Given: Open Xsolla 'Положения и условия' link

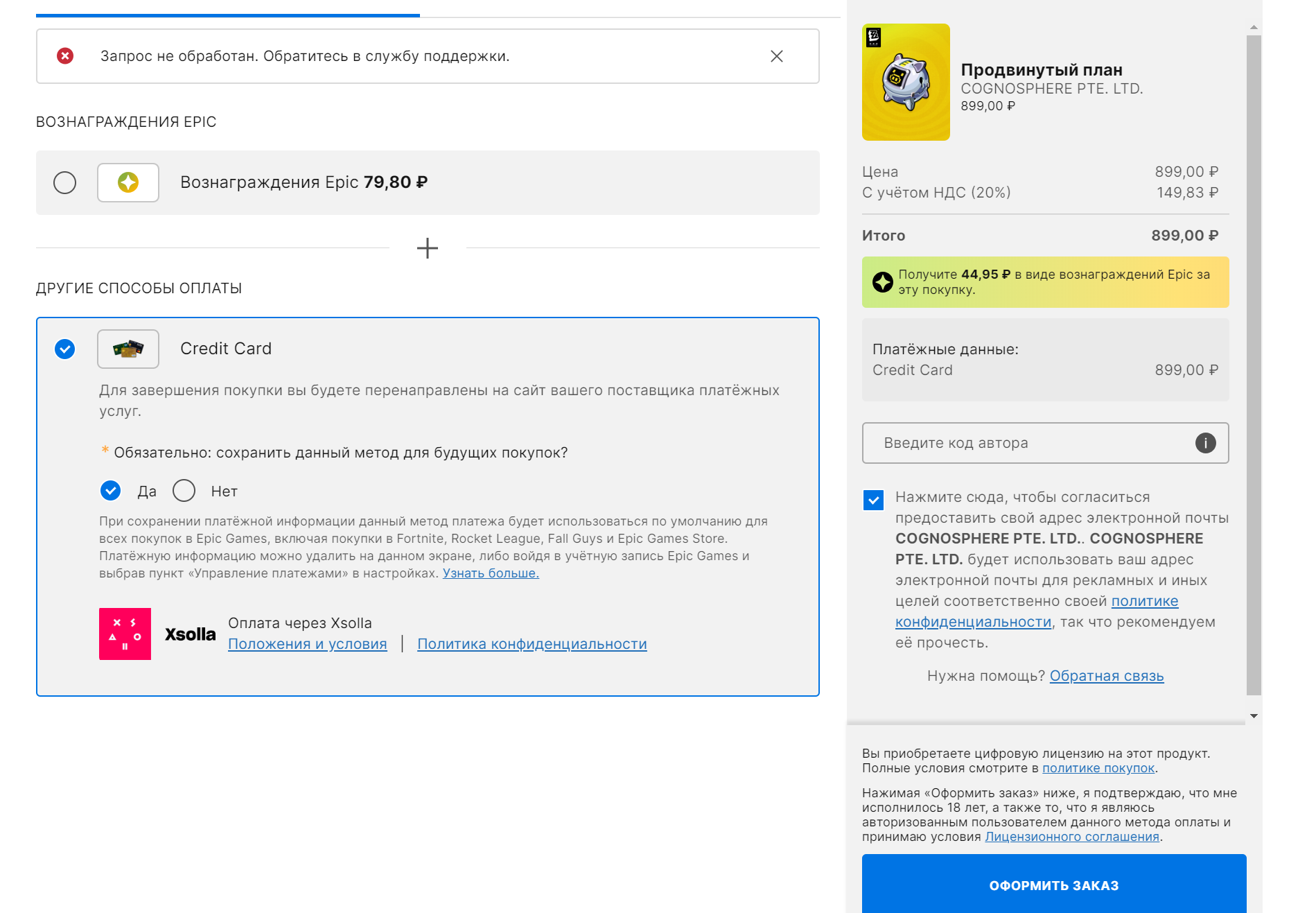Looking at the screenshot, I should point(308,644).
